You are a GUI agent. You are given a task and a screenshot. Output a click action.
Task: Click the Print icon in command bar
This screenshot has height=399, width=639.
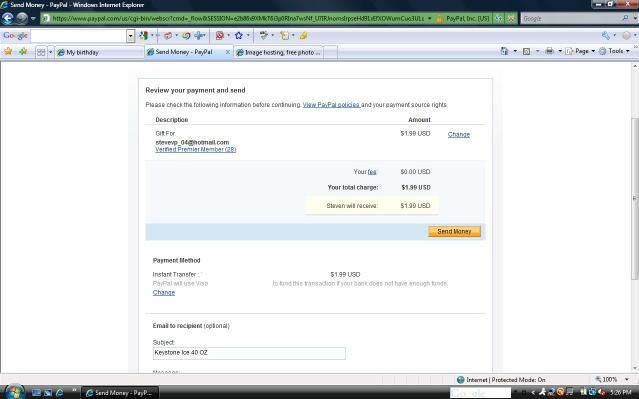[x=549, y=51]
